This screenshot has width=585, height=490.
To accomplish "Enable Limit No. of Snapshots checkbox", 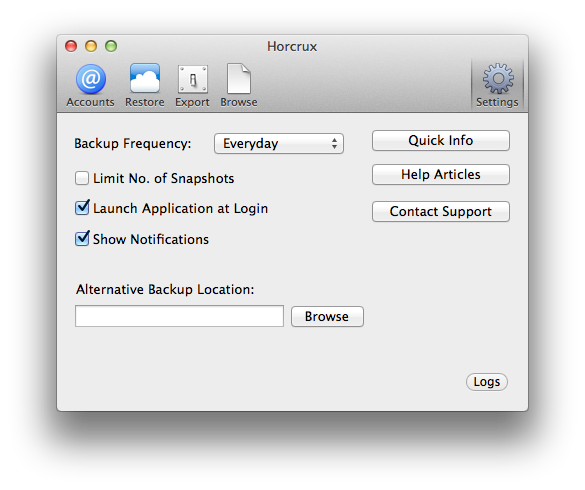I will pos(82,178).
